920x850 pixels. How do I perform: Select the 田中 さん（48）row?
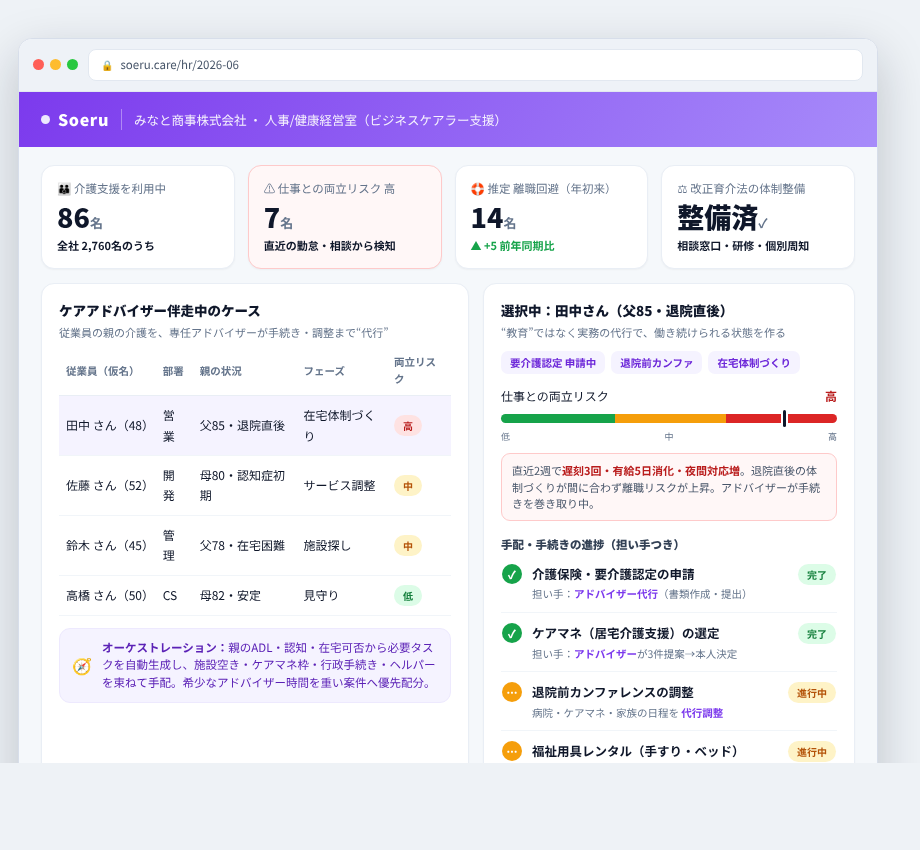pyautogui.click(x=255, y=426)
